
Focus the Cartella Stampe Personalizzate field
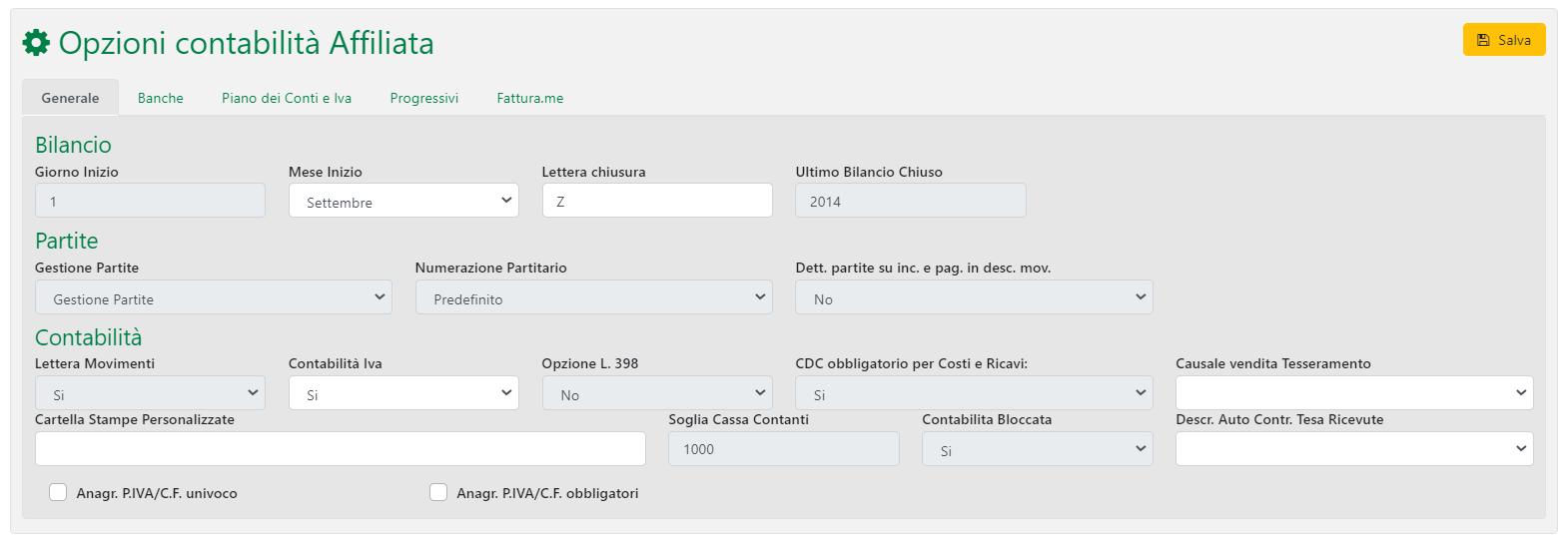click(x=340, y=449)
